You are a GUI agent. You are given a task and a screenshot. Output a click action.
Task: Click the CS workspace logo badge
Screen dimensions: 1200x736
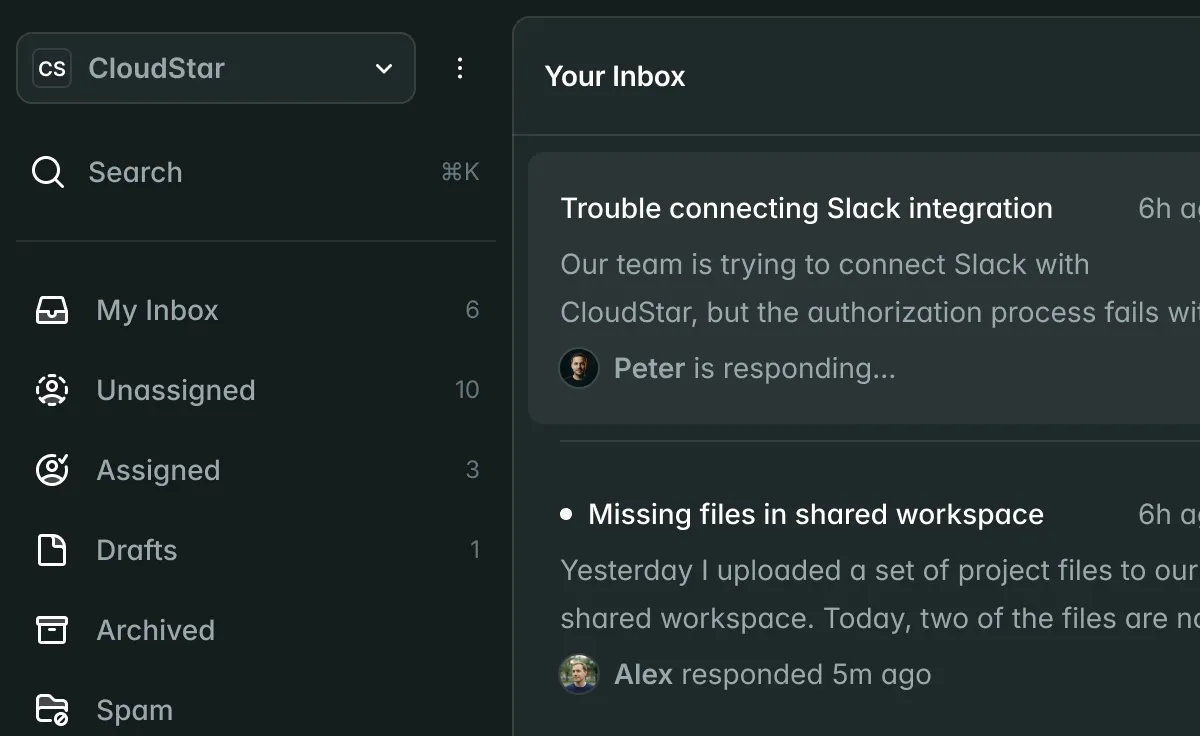coord(52,68)
